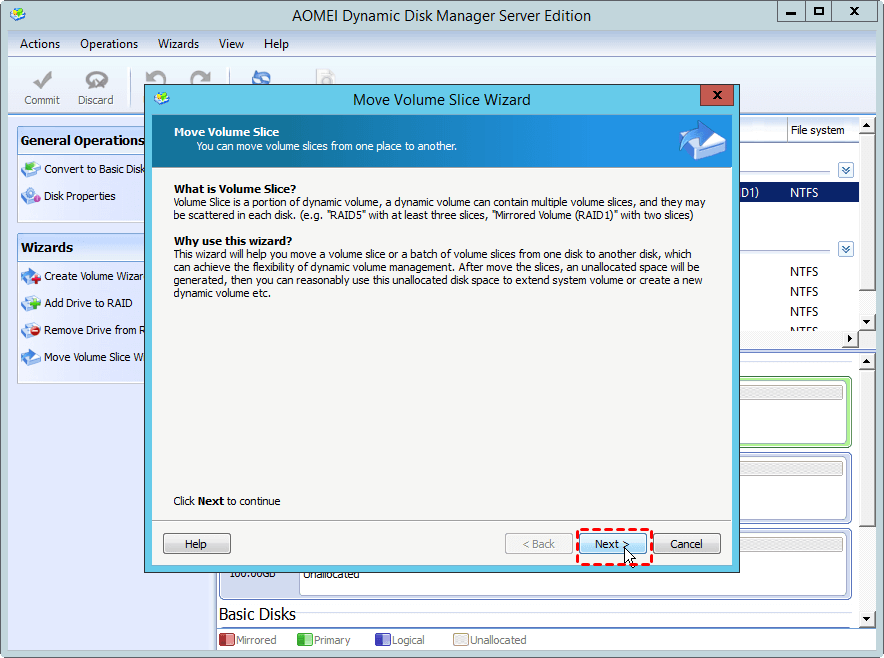Click the Redo arrow icon

(x=200, y=78)
